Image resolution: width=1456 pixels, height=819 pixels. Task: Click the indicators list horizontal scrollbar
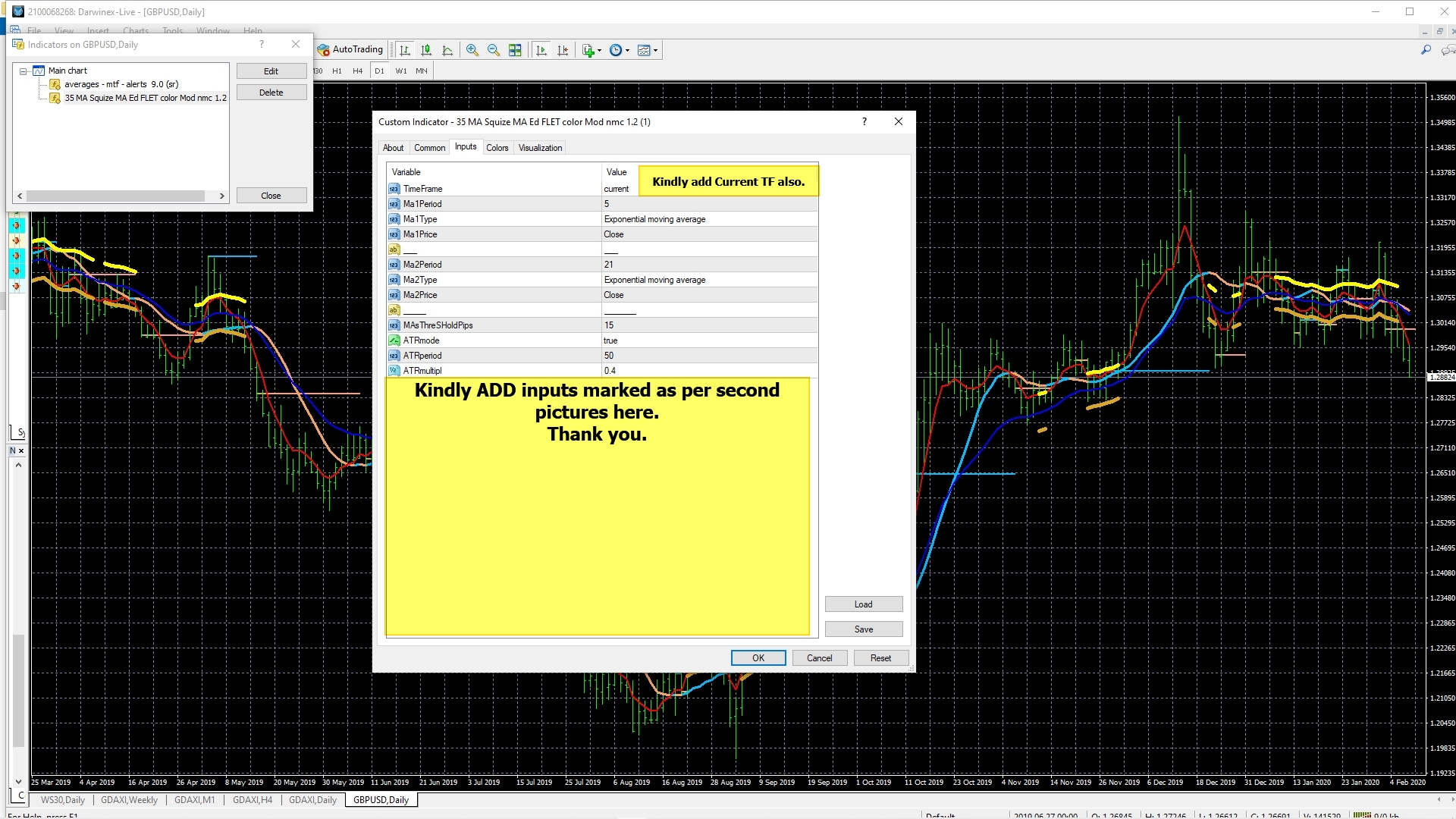point(115,196)
